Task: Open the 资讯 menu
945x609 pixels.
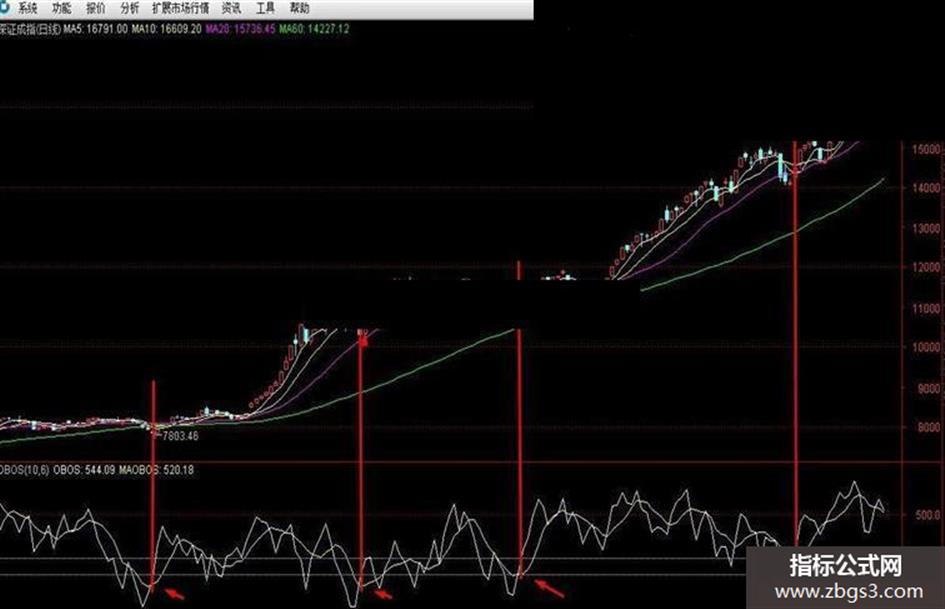Action: (x=231, y=8)
